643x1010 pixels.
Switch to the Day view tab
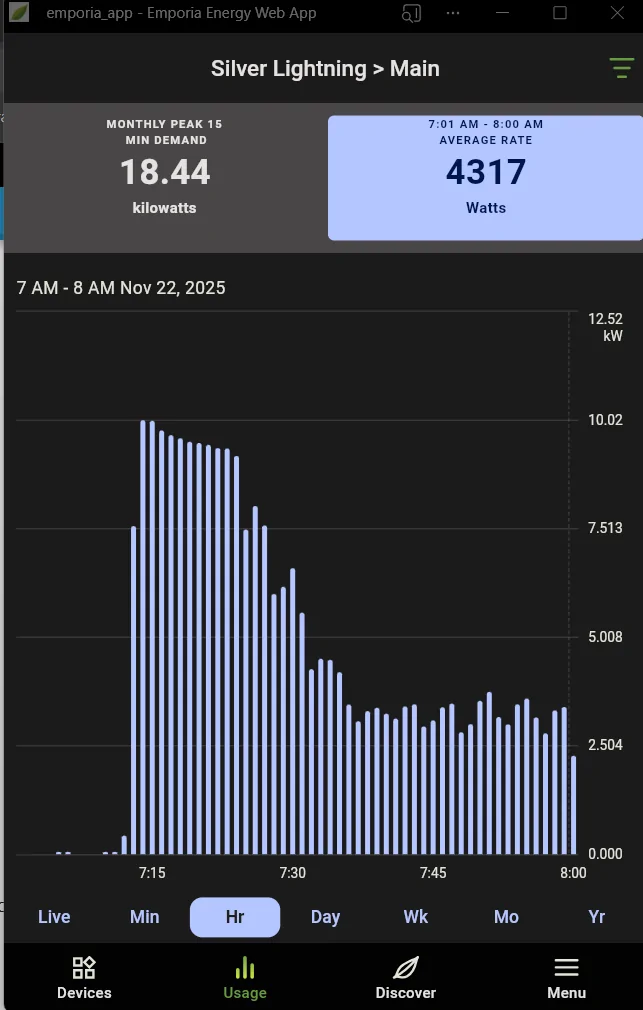(325, 917)
